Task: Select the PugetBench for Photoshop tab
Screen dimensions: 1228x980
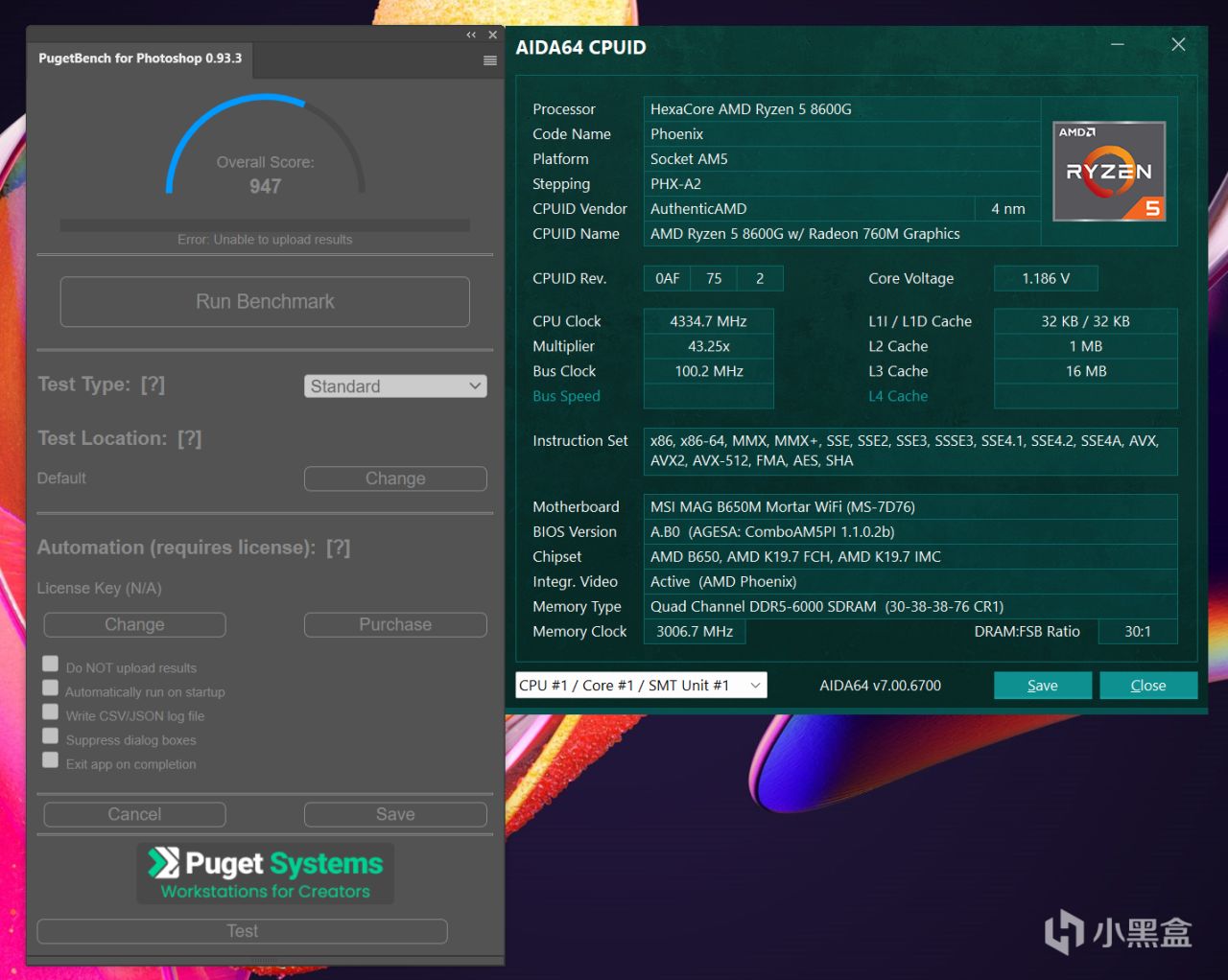Action: [140, 58]
